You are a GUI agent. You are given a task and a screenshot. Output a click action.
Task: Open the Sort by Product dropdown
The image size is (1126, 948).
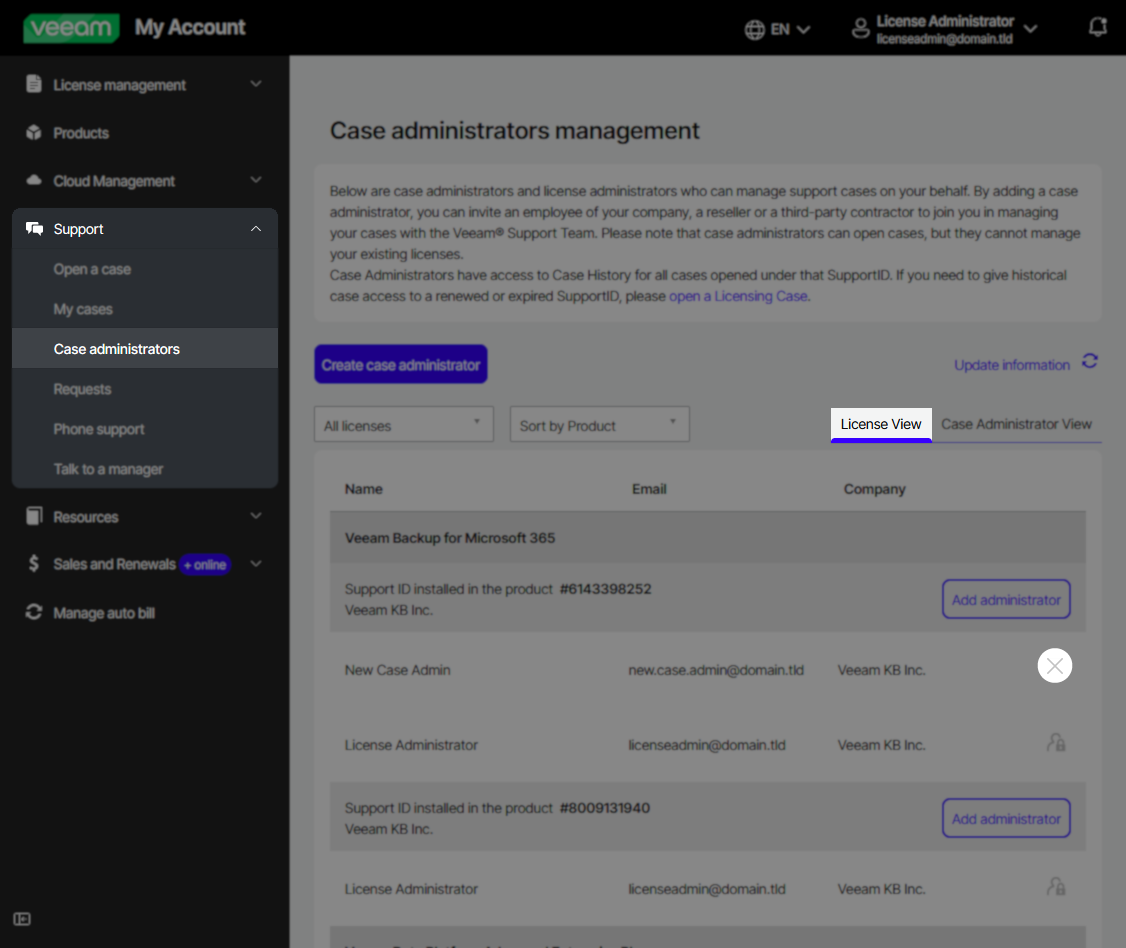point(599,424)
